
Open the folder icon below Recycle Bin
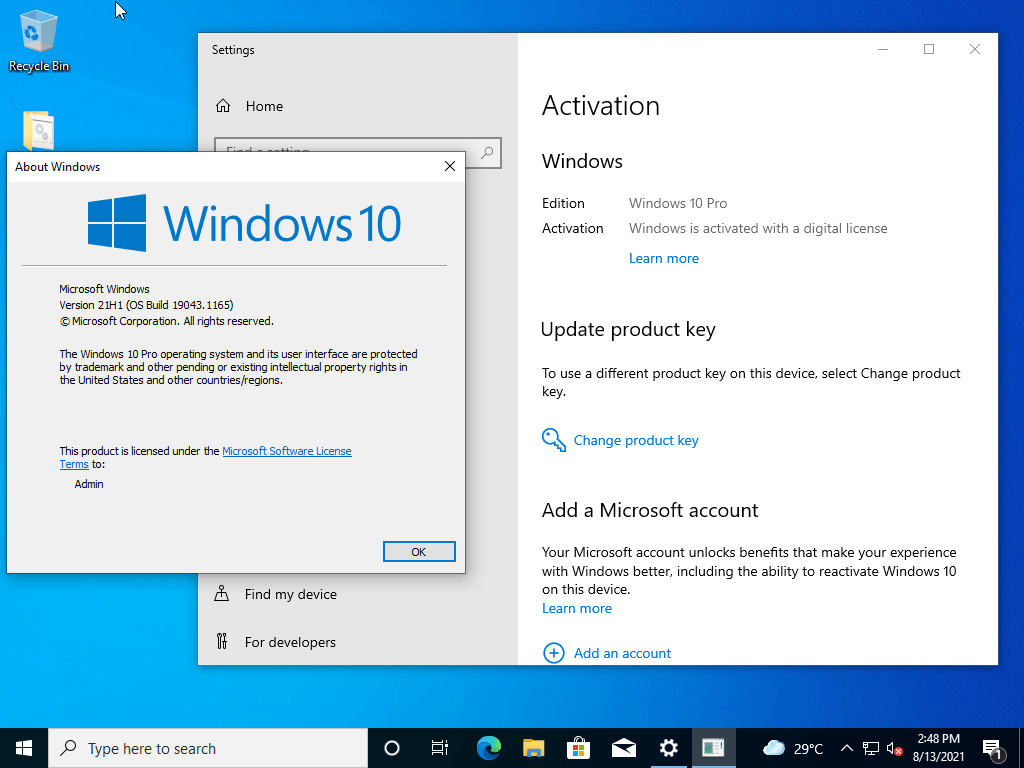(x=39, y=131)
